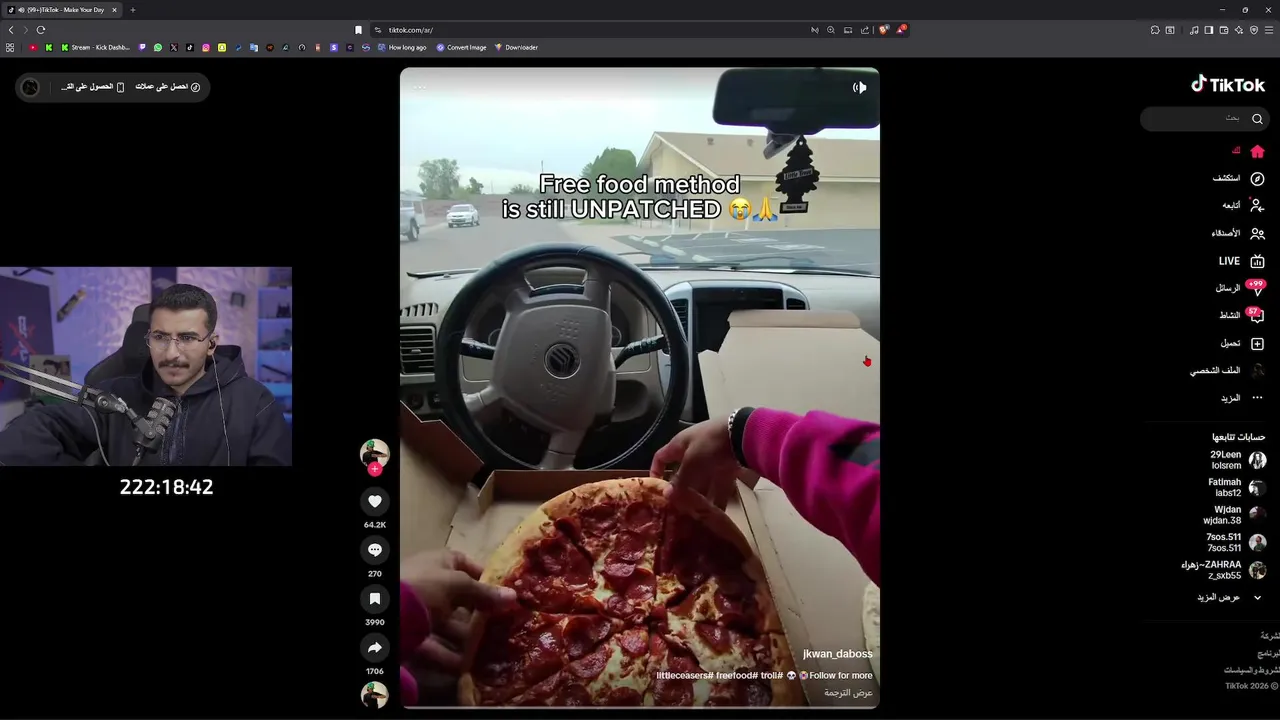Open Following (أتابعه) in the sidebar

[x=1243, y=205]
